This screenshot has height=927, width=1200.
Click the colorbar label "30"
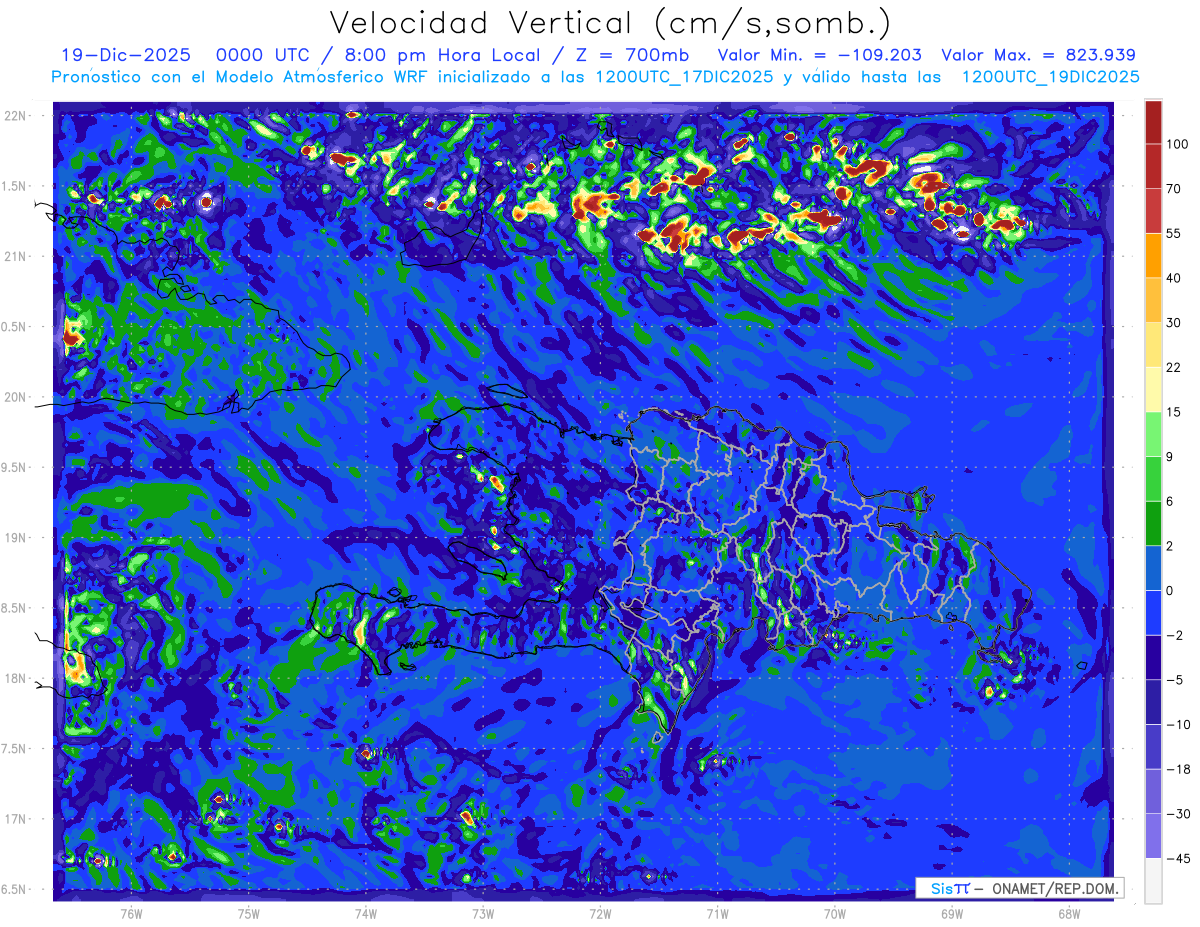(1174, 322)
